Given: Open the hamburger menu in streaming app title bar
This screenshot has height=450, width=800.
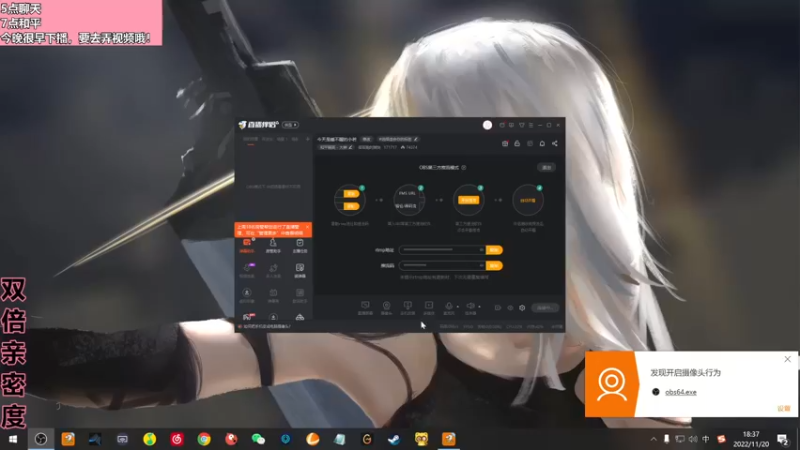Looking at the screenshot, I should point(531,125).
